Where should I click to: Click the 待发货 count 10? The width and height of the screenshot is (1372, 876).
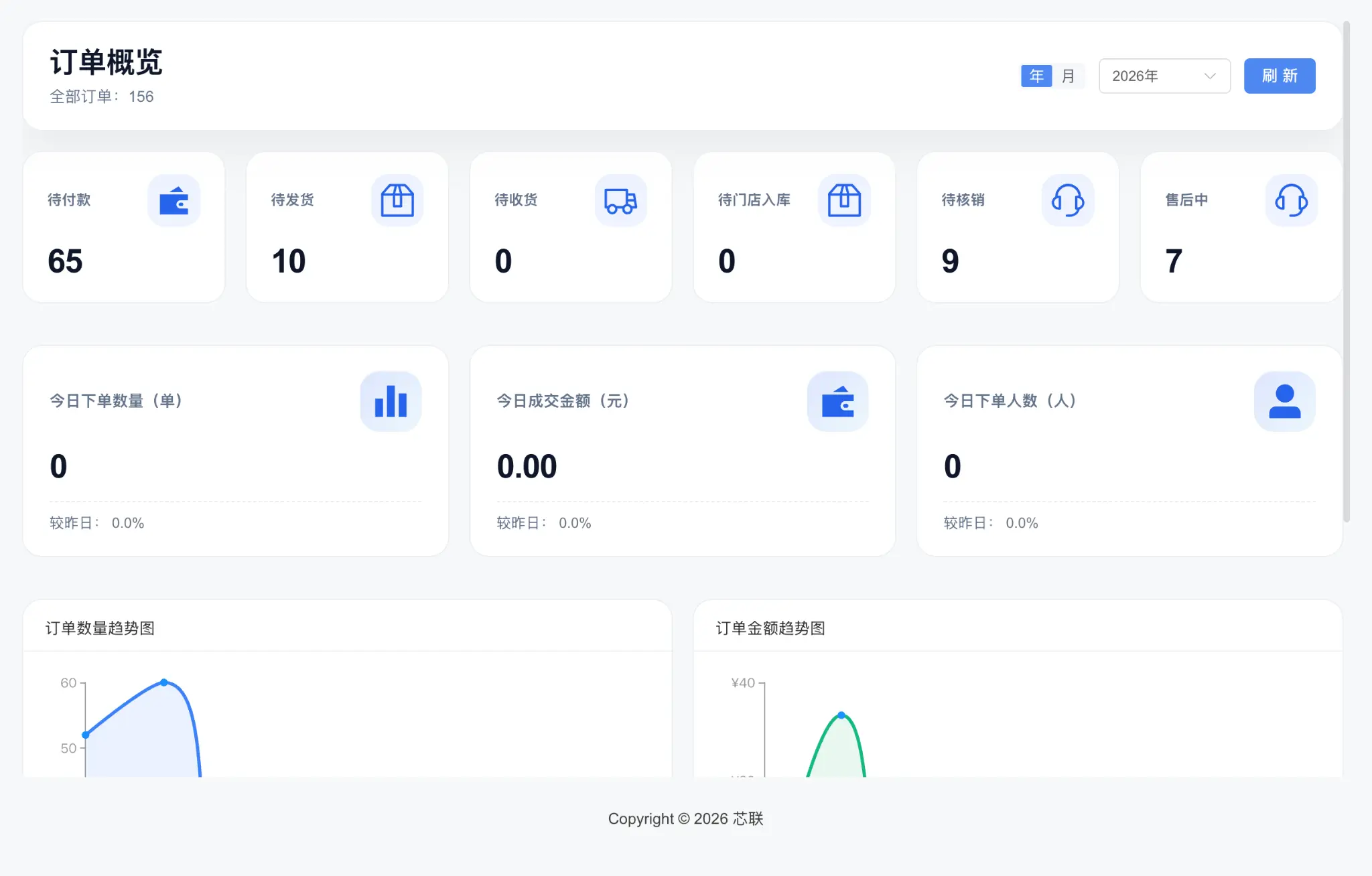289,261
